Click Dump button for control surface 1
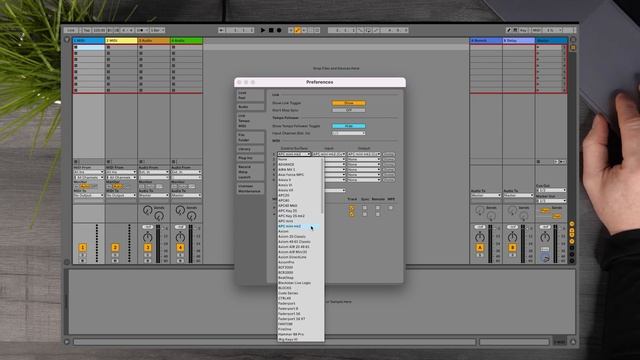 tap(389, 154)
